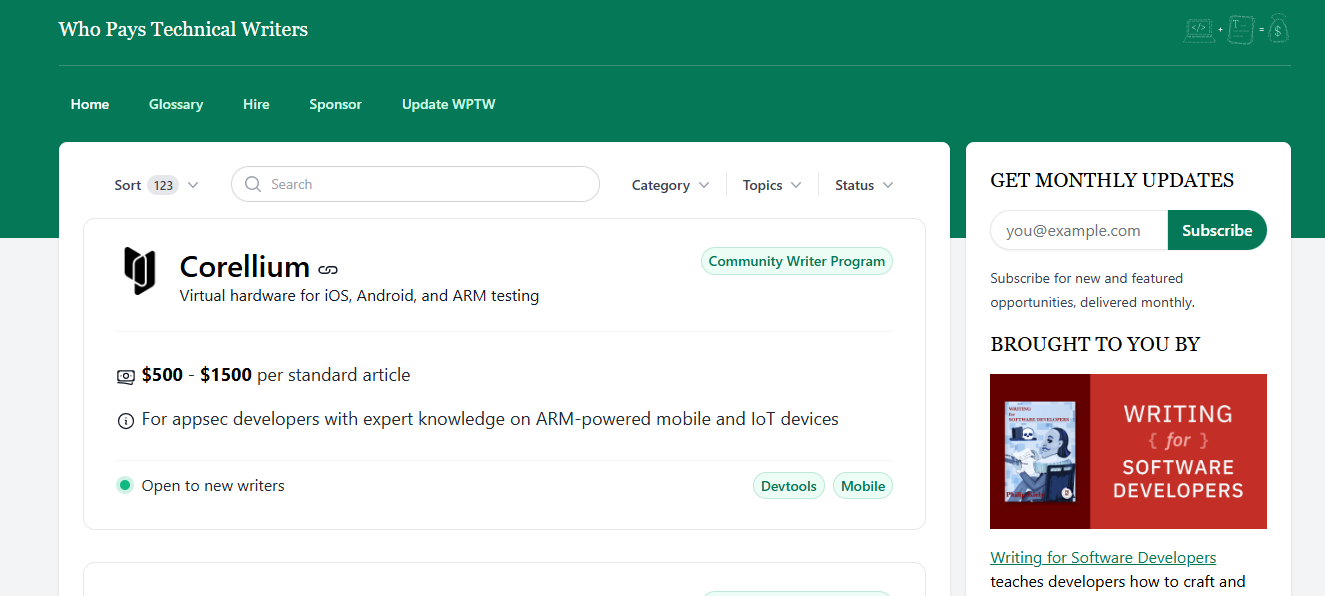Screen dimensions: 1325x596
Task: Click the Subscribe button
Action: click(1217, 230)
